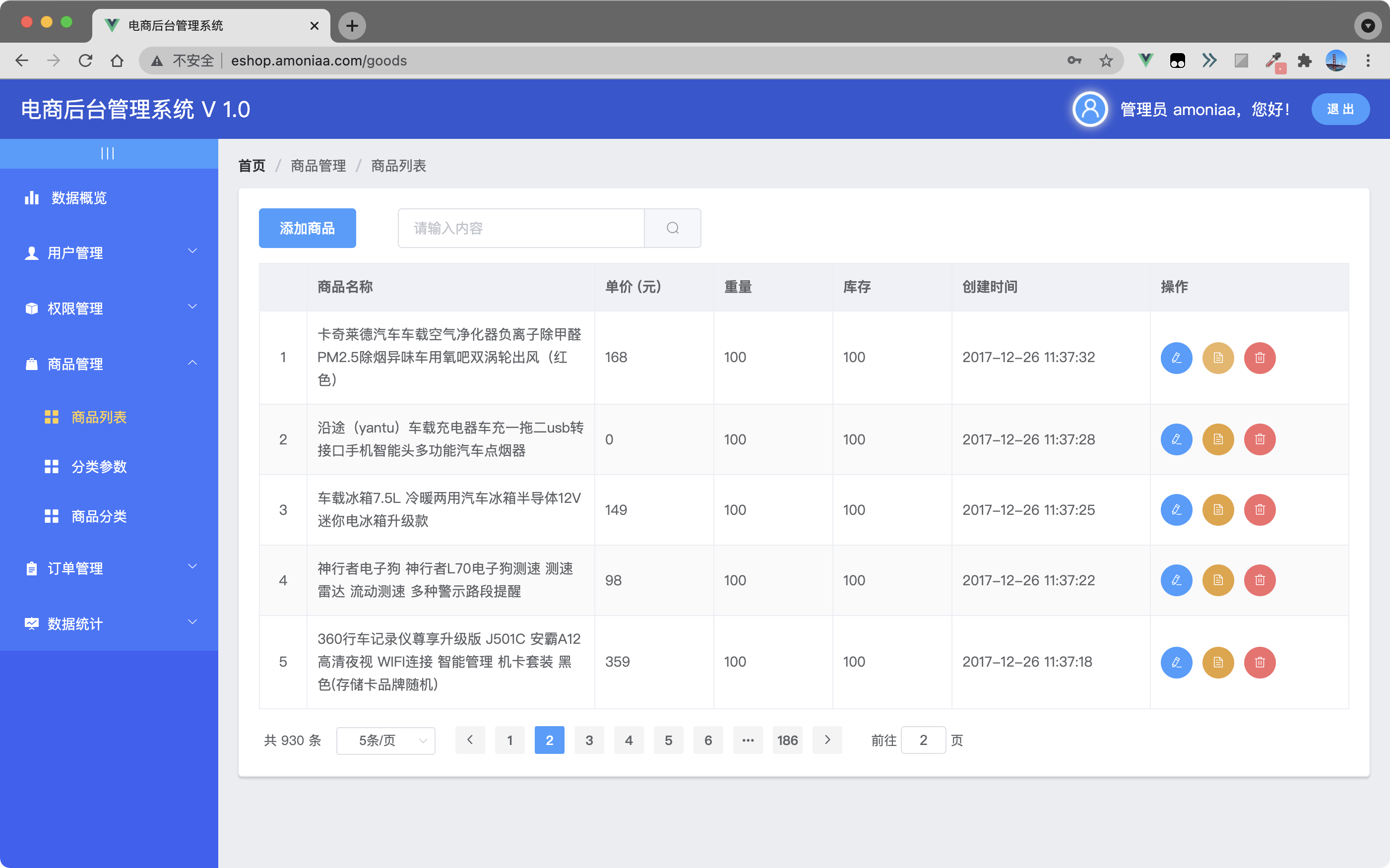Select 商品分类 in the sidebar
Screen dimensions: 1390x868
pos(99,517)
